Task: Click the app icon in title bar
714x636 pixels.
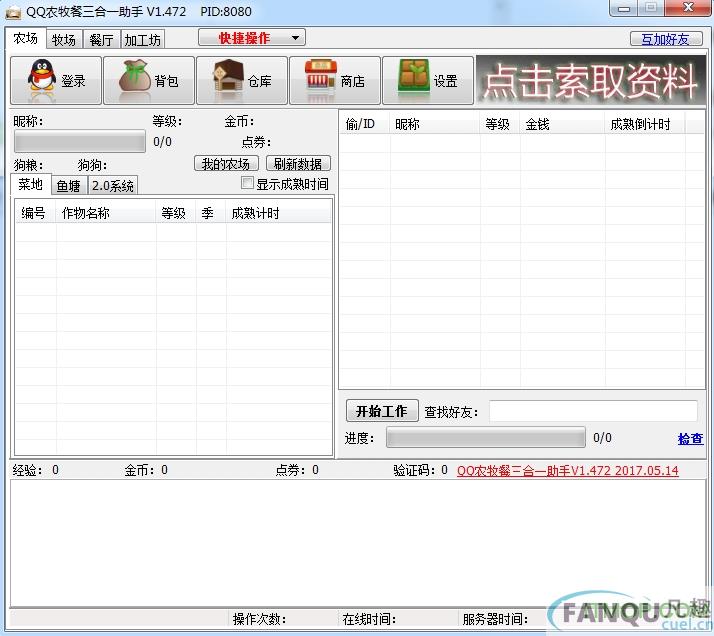Action: 13,12
